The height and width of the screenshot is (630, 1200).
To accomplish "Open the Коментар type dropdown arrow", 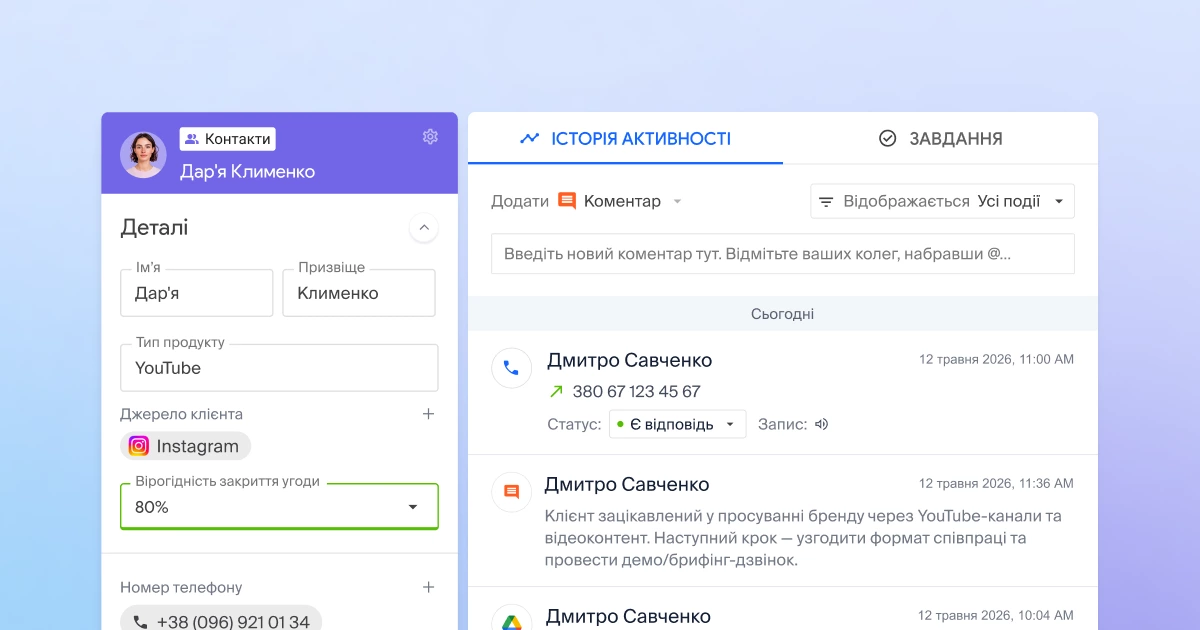I will [x=677, y=202].
